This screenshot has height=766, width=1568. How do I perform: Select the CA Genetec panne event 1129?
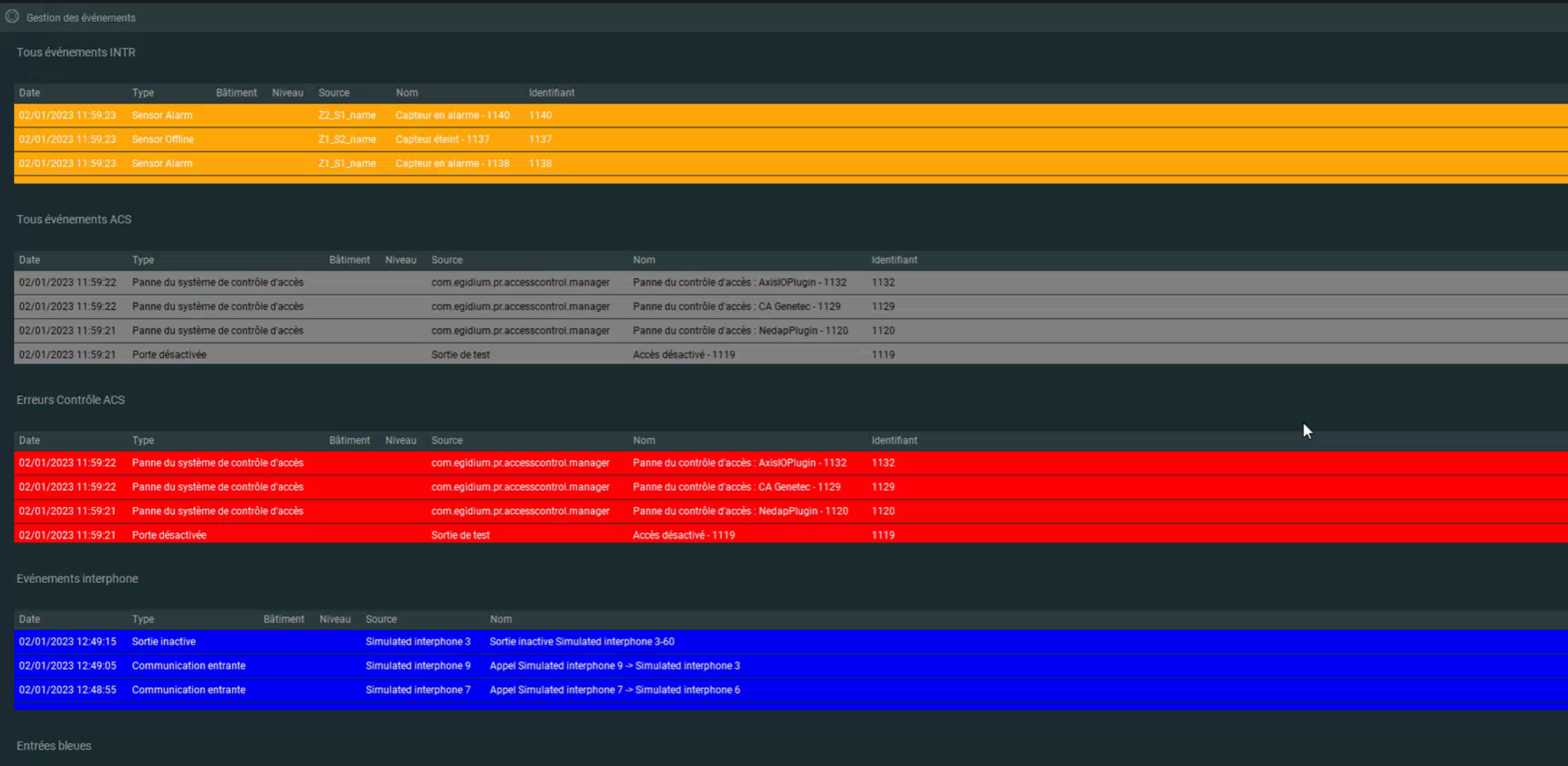point(460,306)
